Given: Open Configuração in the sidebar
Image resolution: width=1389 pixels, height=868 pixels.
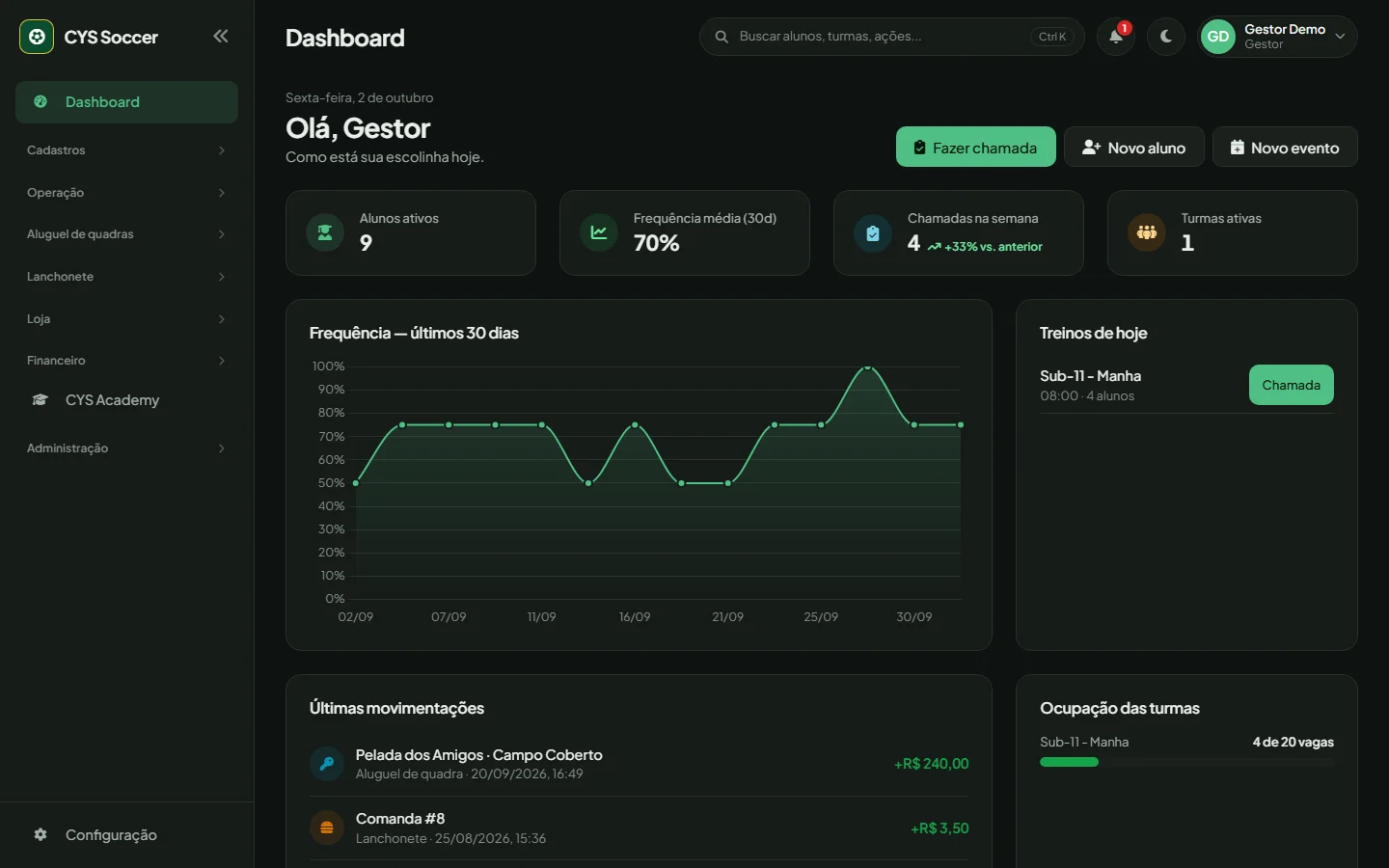Looking at the screenshot, I should pos(126,835).
